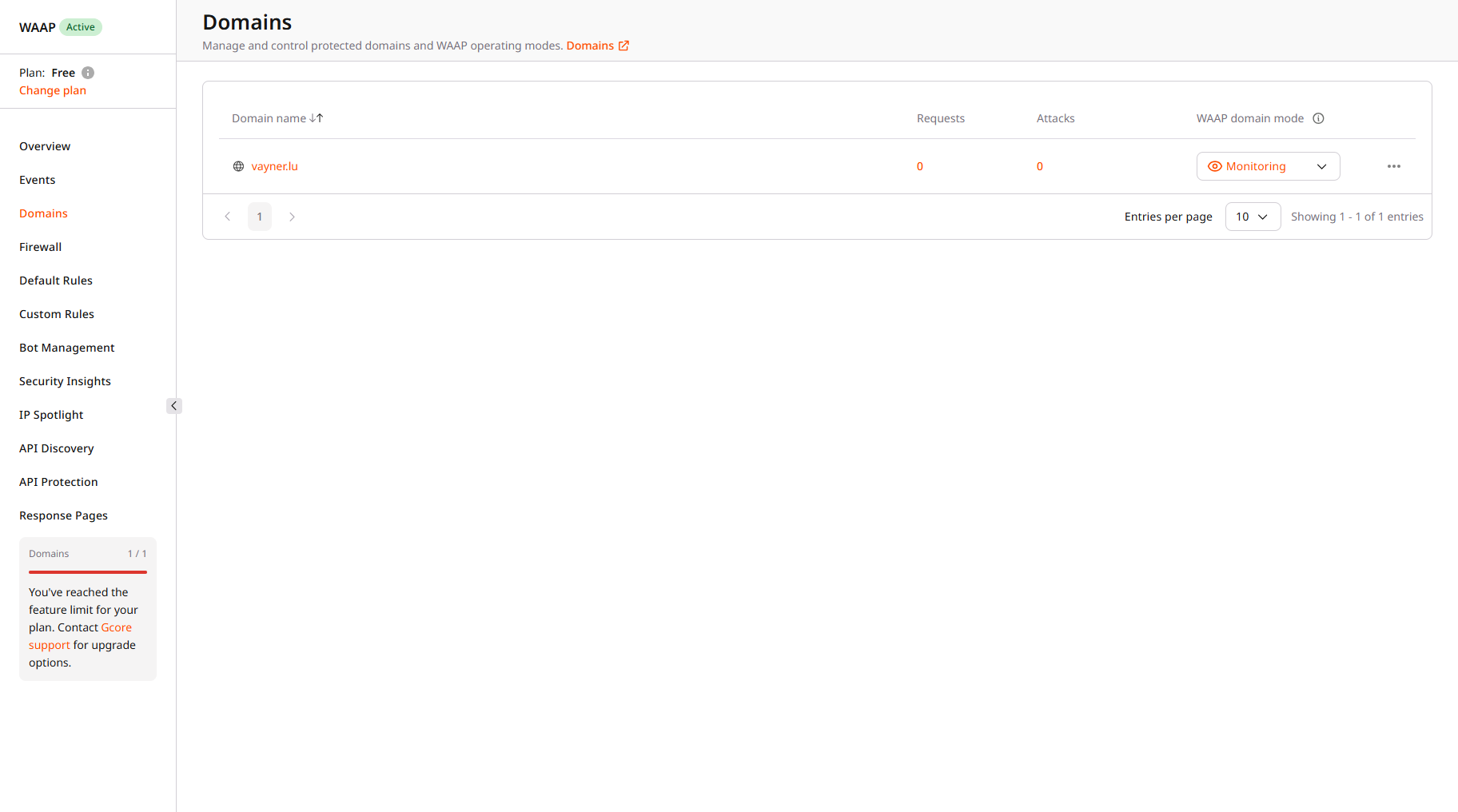
Task: Click the external link icon after Domains text
Action: tap(624, 46)
